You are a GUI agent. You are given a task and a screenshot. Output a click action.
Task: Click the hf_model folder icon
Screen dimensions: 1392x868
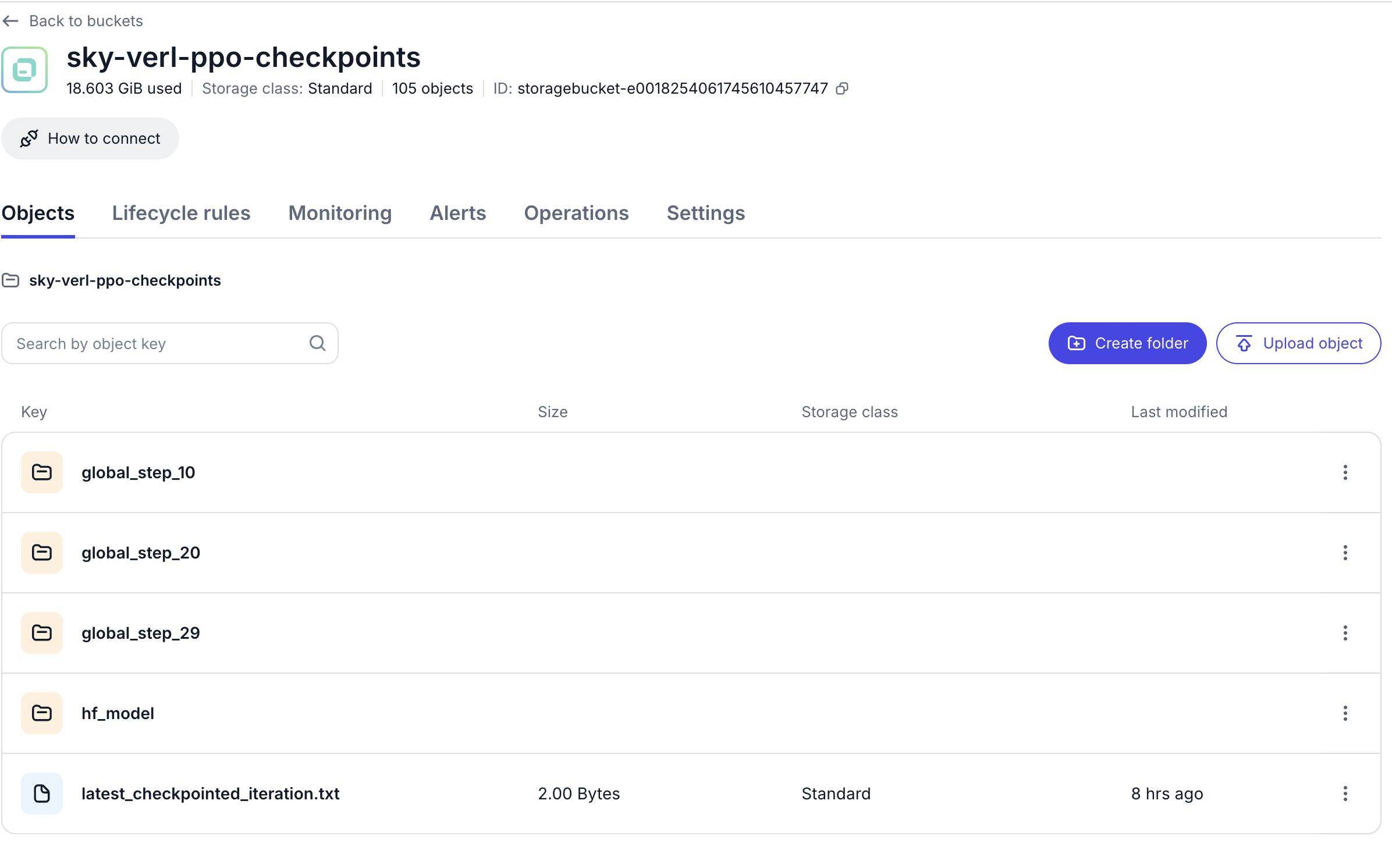point(42,713)
